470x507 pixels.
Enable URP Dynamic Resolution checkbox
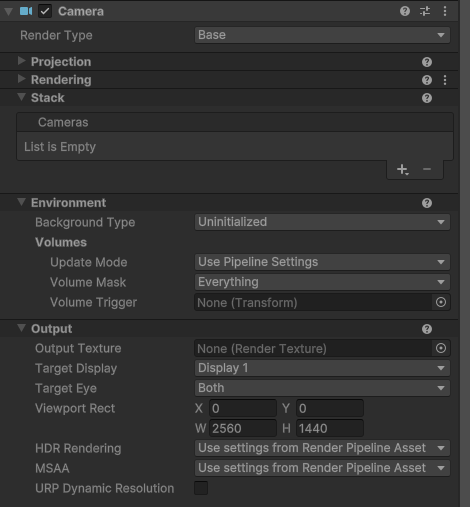coord(201,488)
